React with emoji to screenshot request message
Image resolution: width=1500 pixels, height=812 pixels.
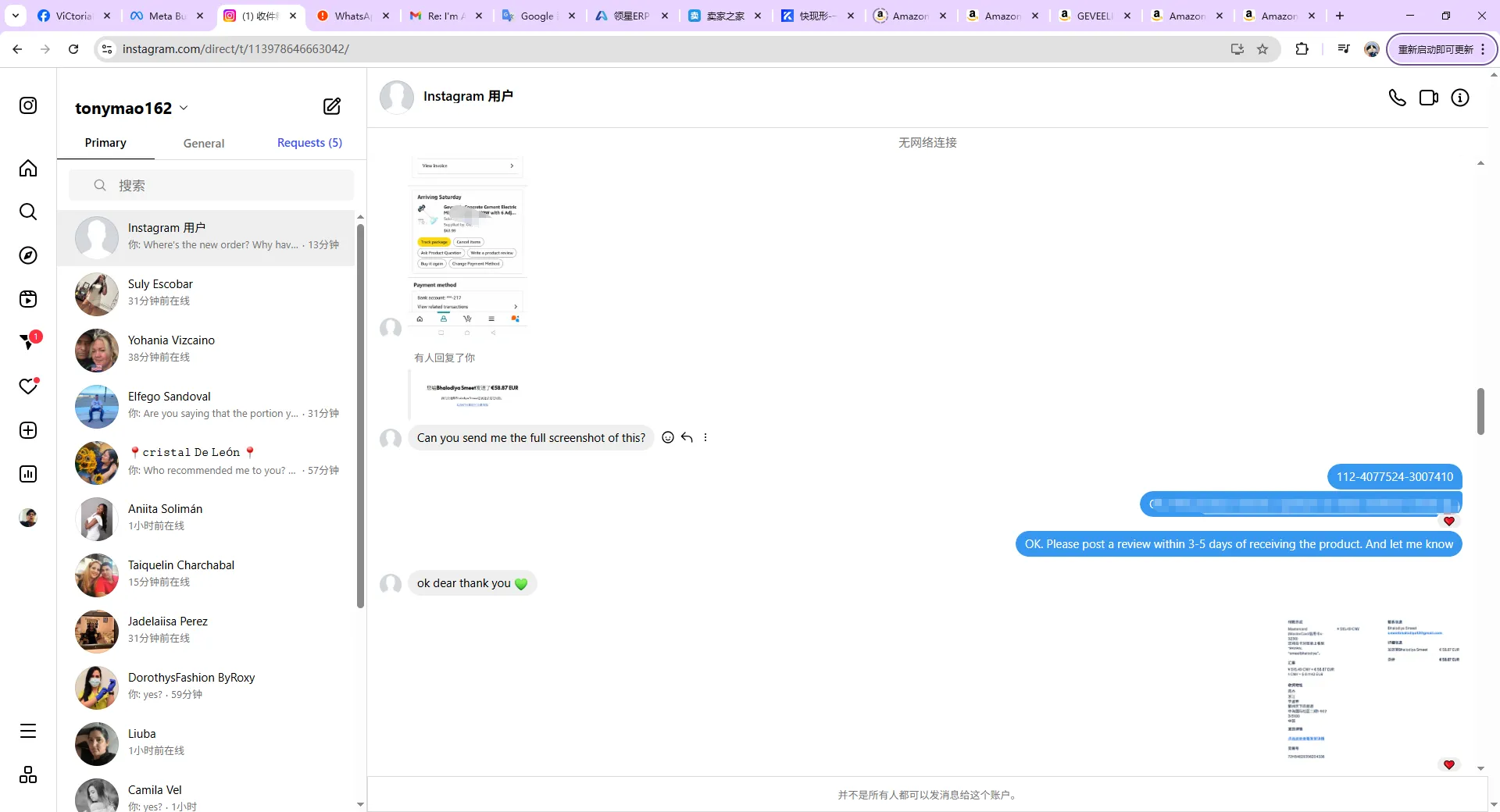[x=668, y=437]
